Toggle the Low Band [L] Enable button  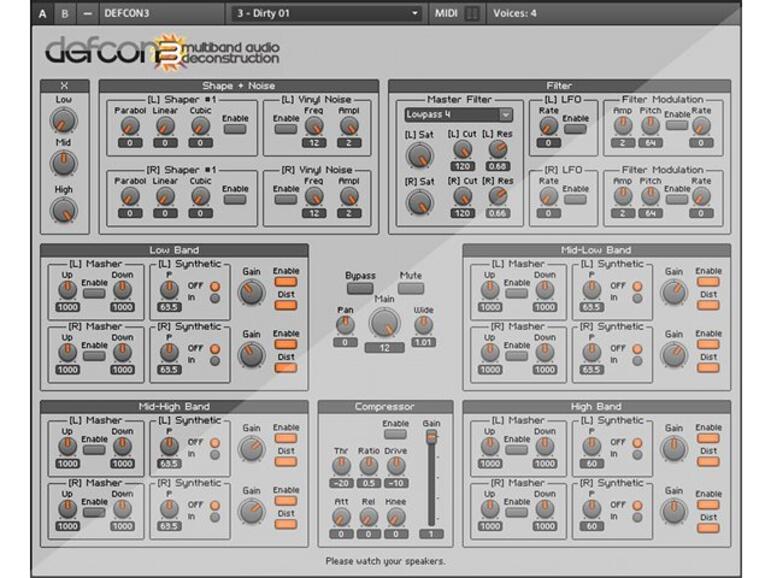pos(285,282)
